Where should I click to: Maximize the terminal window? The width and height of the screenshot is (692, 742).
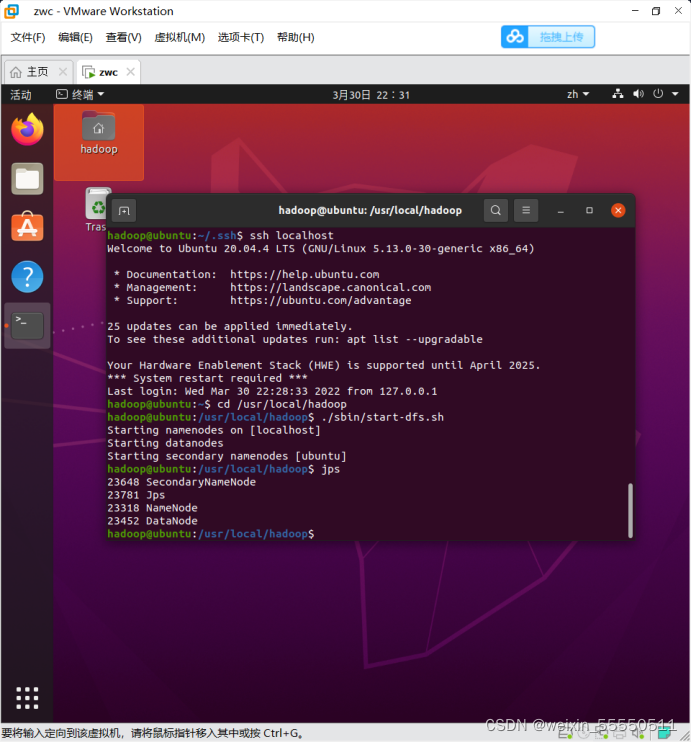click(589, 210)
